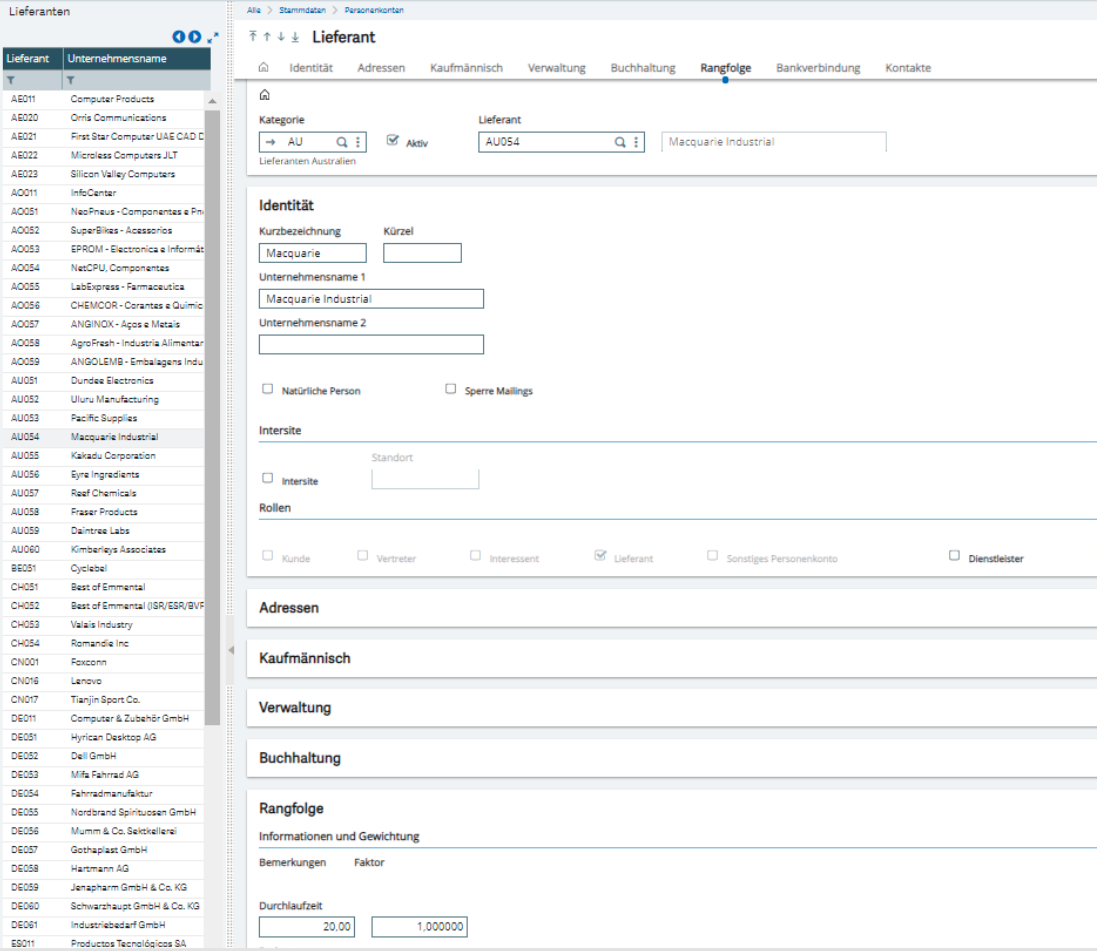Toggle Kunde role checkbox

tap(267, 556)
